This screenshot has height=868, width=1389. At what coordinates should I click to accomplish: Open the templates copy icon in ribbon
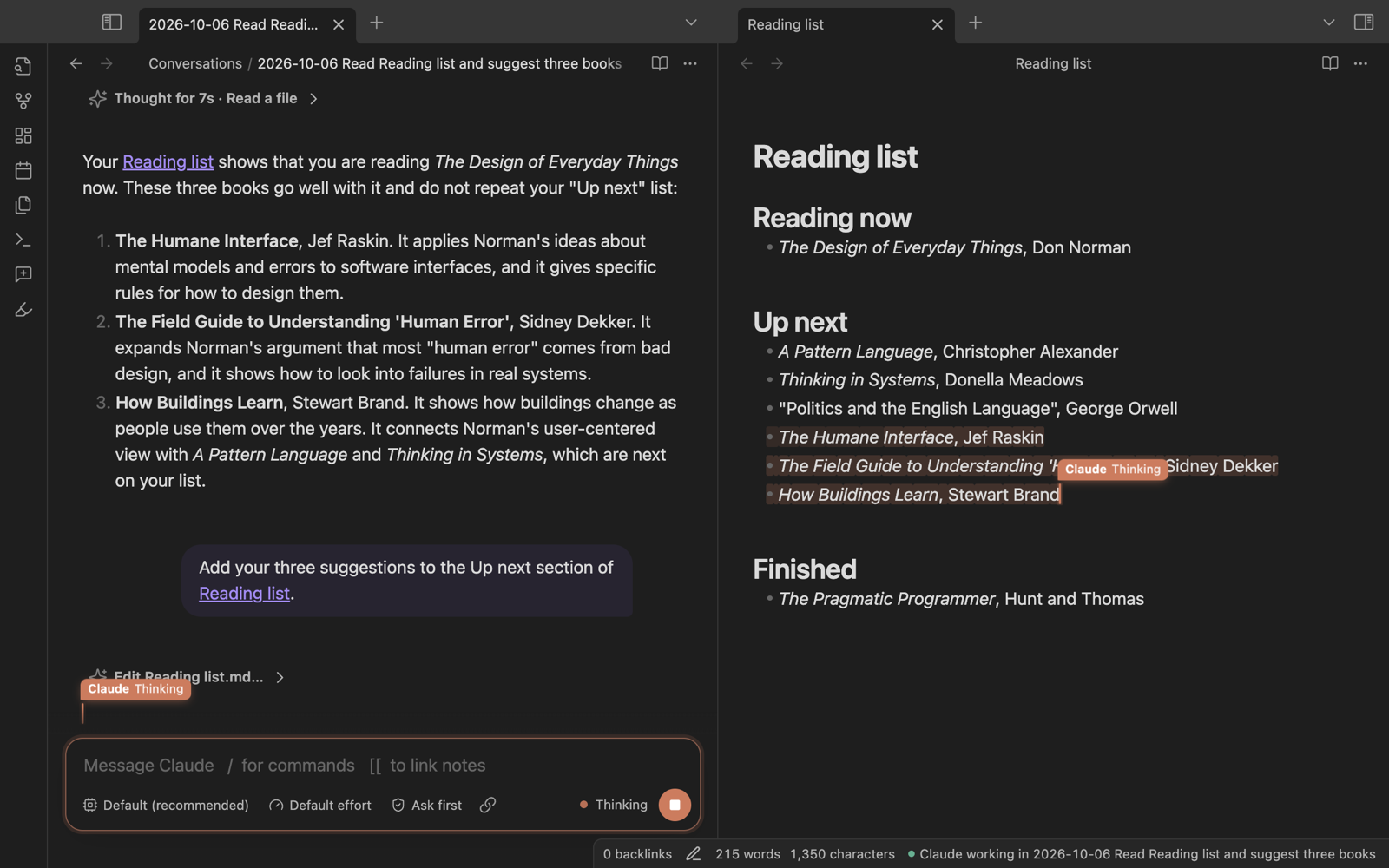coord(23,205)
